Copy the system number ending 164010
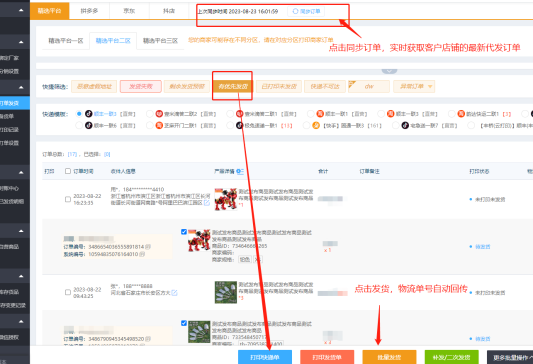Screen dimensions: 533x364 click(142, 254)
